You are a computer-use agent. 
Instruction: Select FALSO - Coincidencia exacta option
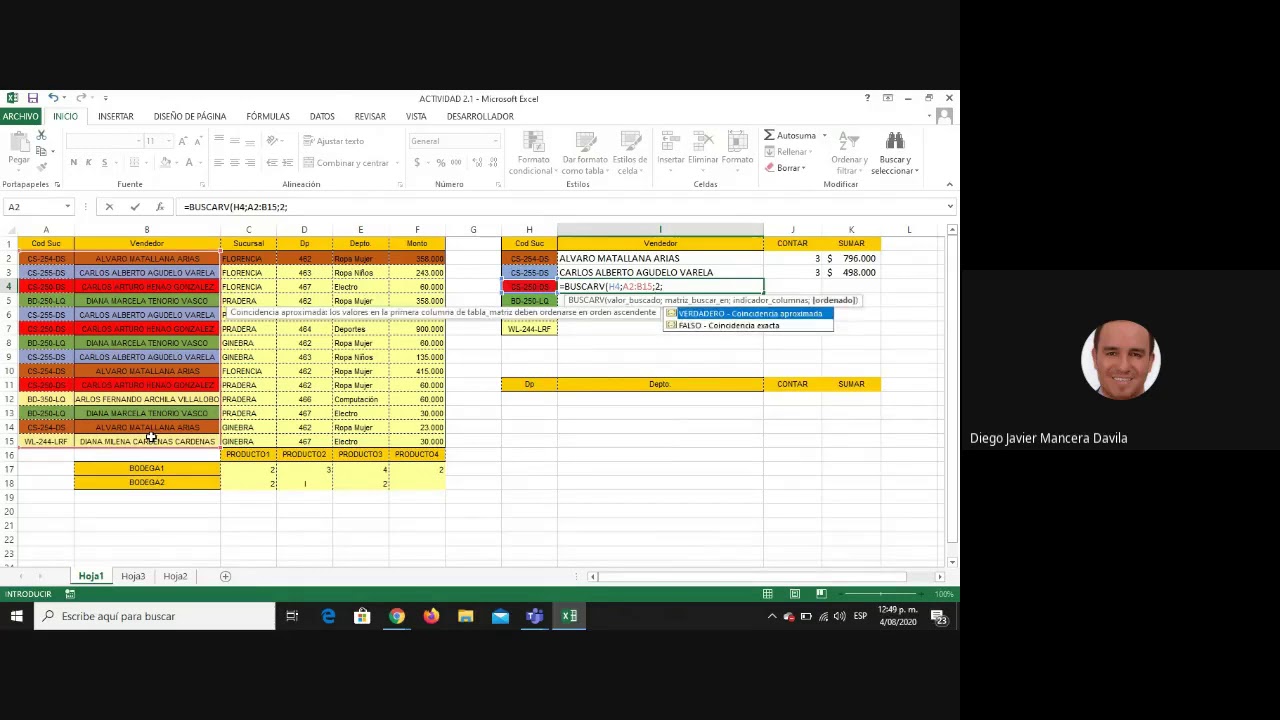click(x=749, y=325)
